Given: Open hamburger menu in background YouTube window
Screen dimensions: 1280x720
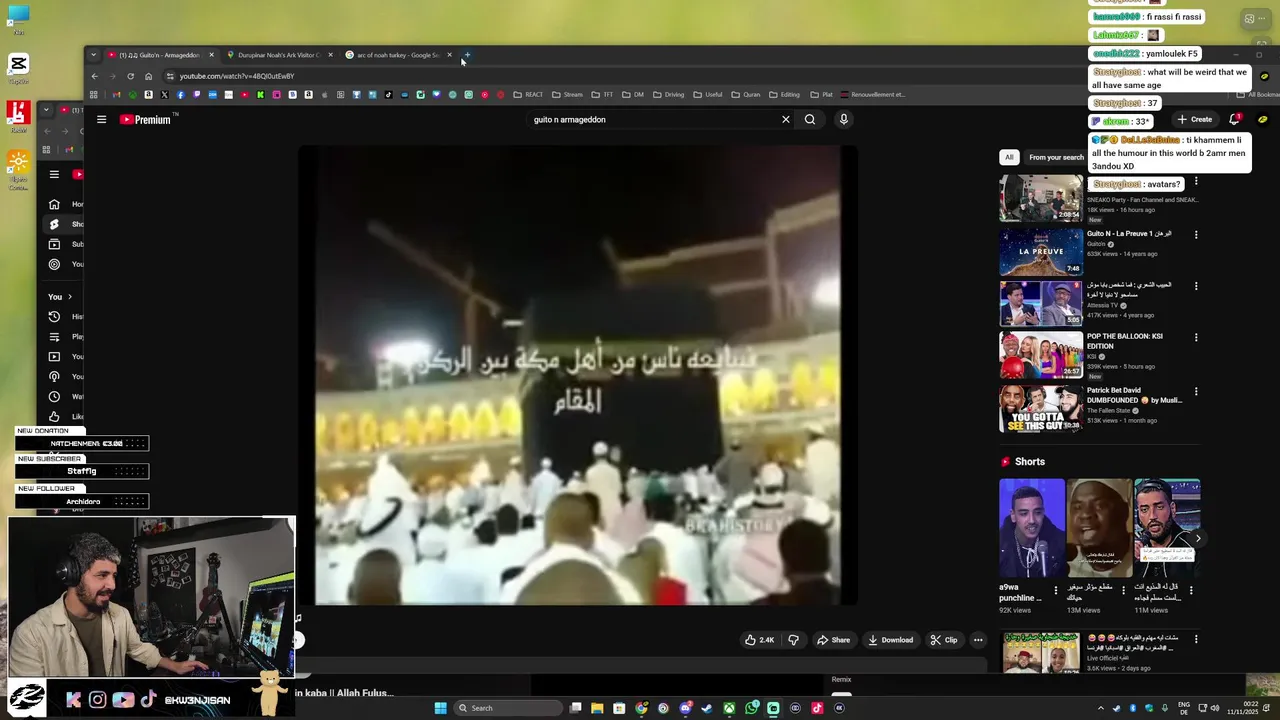Looking at the screenshot, I should point(54,174).
